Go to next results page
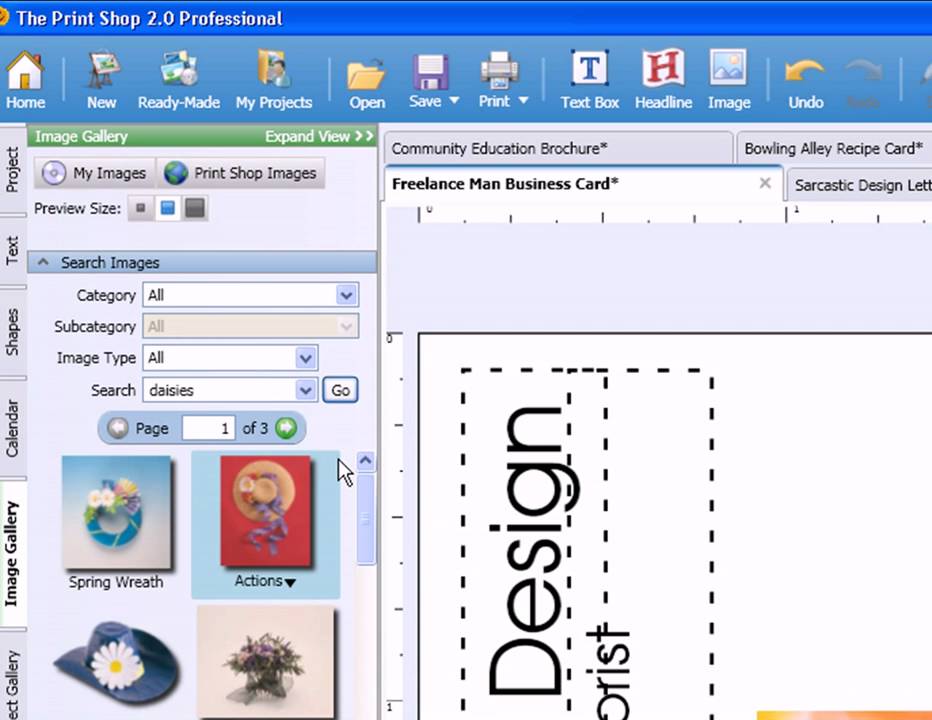The height and width of the screenshot is (720, 932). point(286,428)
